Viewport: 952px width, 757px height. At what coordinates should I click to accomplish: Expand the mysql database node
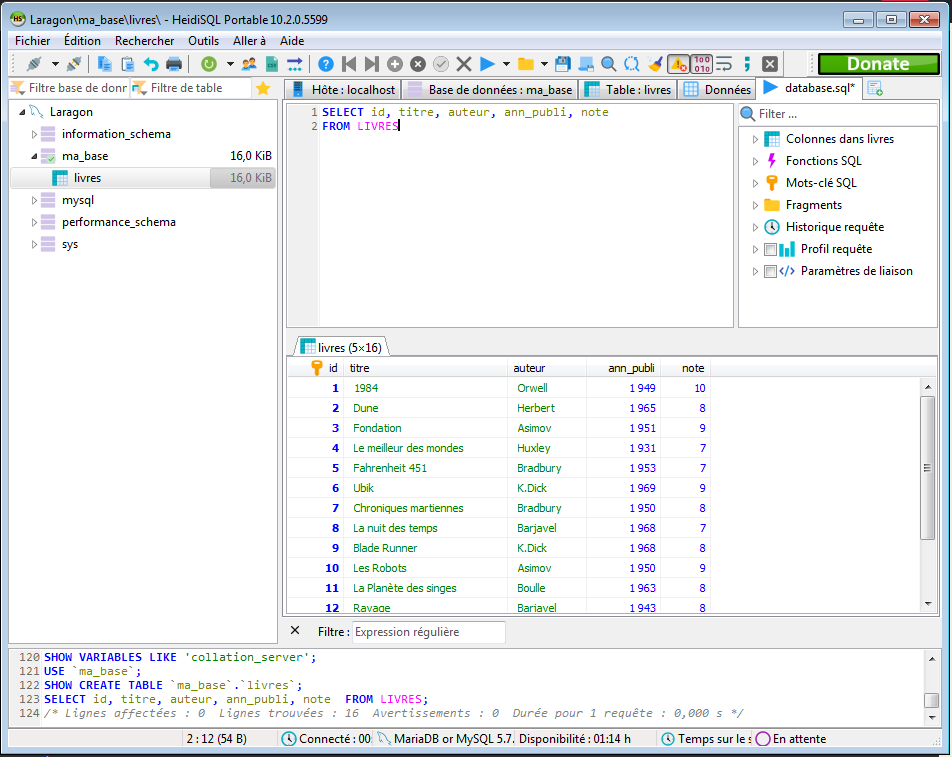tap(34, 200)
